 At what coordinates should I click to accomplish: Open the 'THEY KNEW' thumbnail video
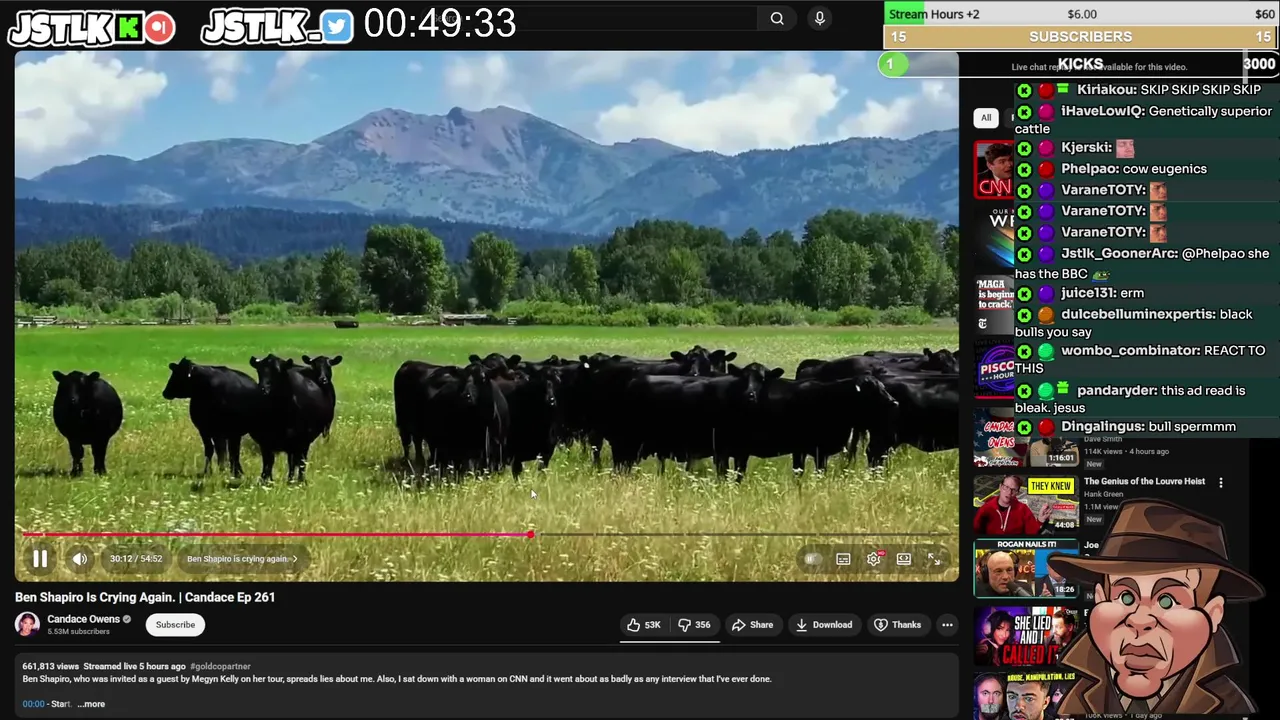[x=1026, y=504]
